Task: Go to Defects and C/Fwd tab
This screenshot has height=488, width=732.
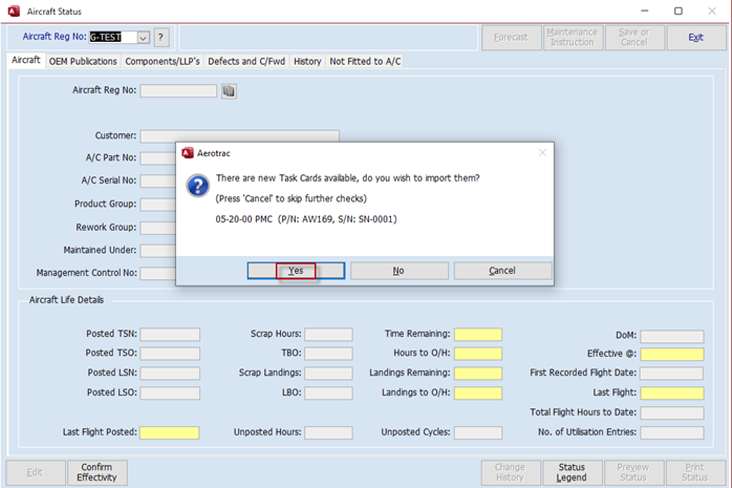Action: point(246,61)
